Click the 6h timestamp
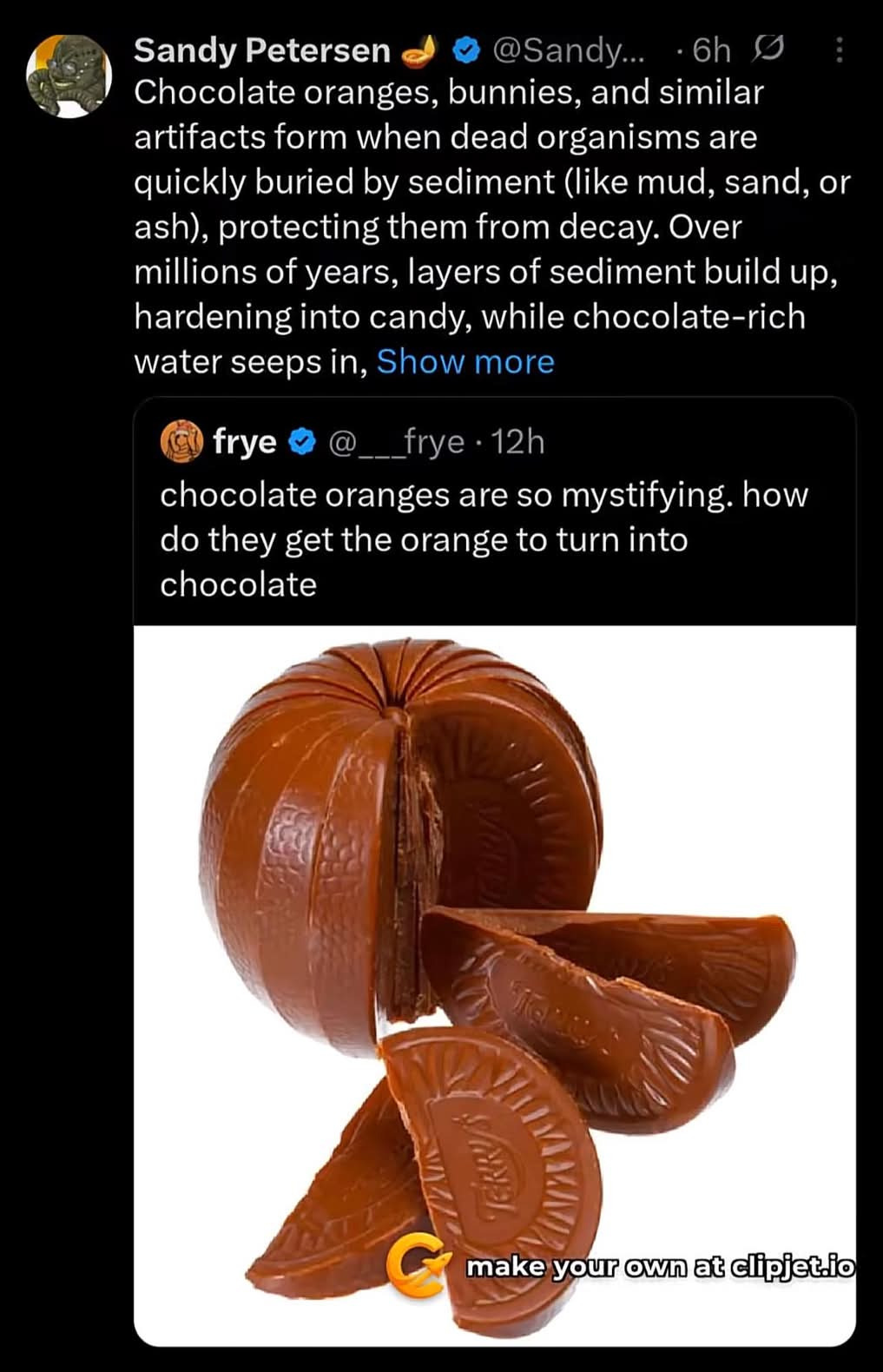This screenshot has width=883, height=1372. tap(711, 51)
